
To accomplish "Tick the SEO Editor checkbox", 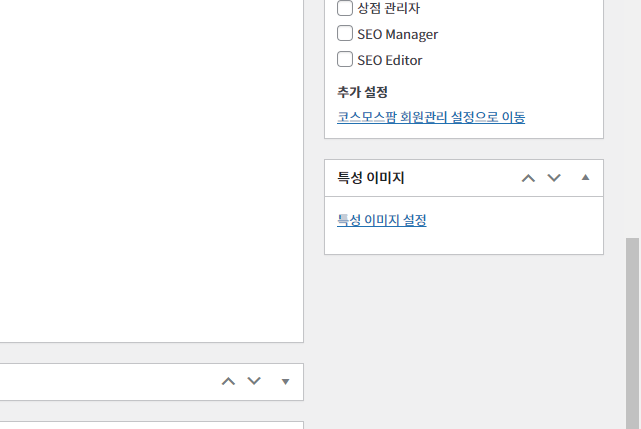I will pos(345,59).
